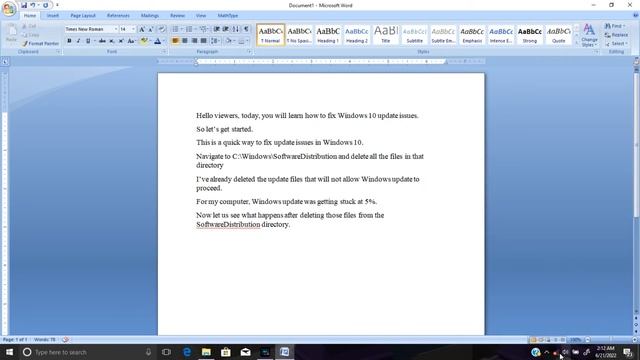Apply the Strong style
The width and height of the screenshot is (640, 360).
pyautogui.click(x=529, y=34)
